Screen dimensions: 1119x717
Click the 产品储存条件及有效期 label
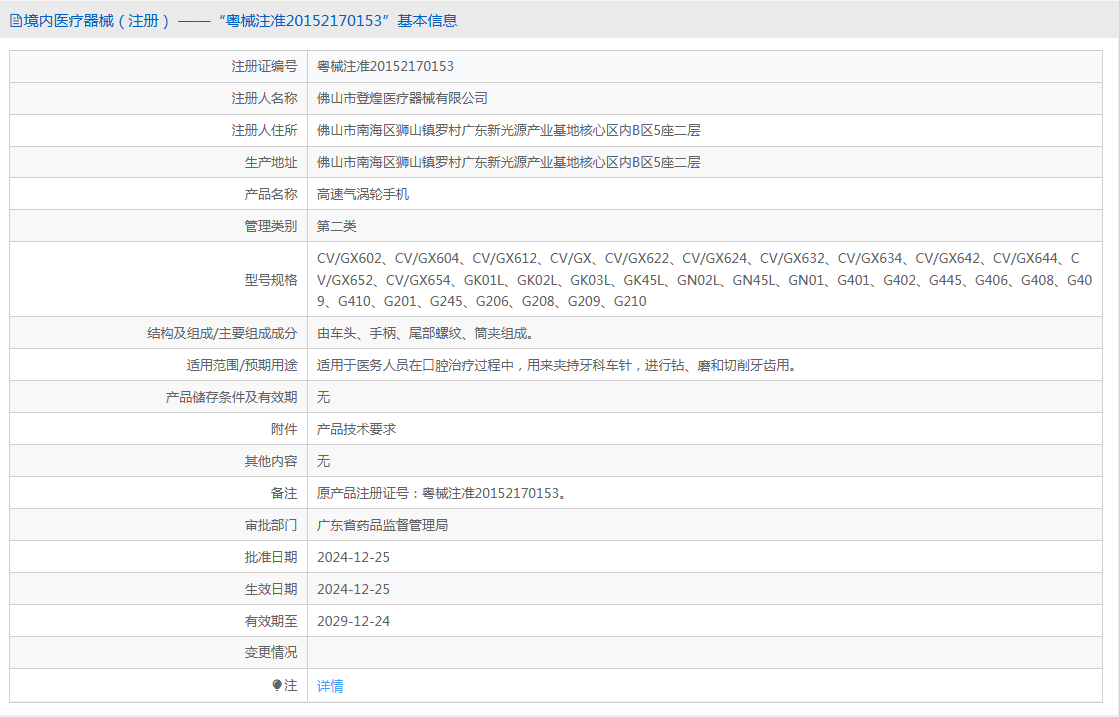[231, 397]
